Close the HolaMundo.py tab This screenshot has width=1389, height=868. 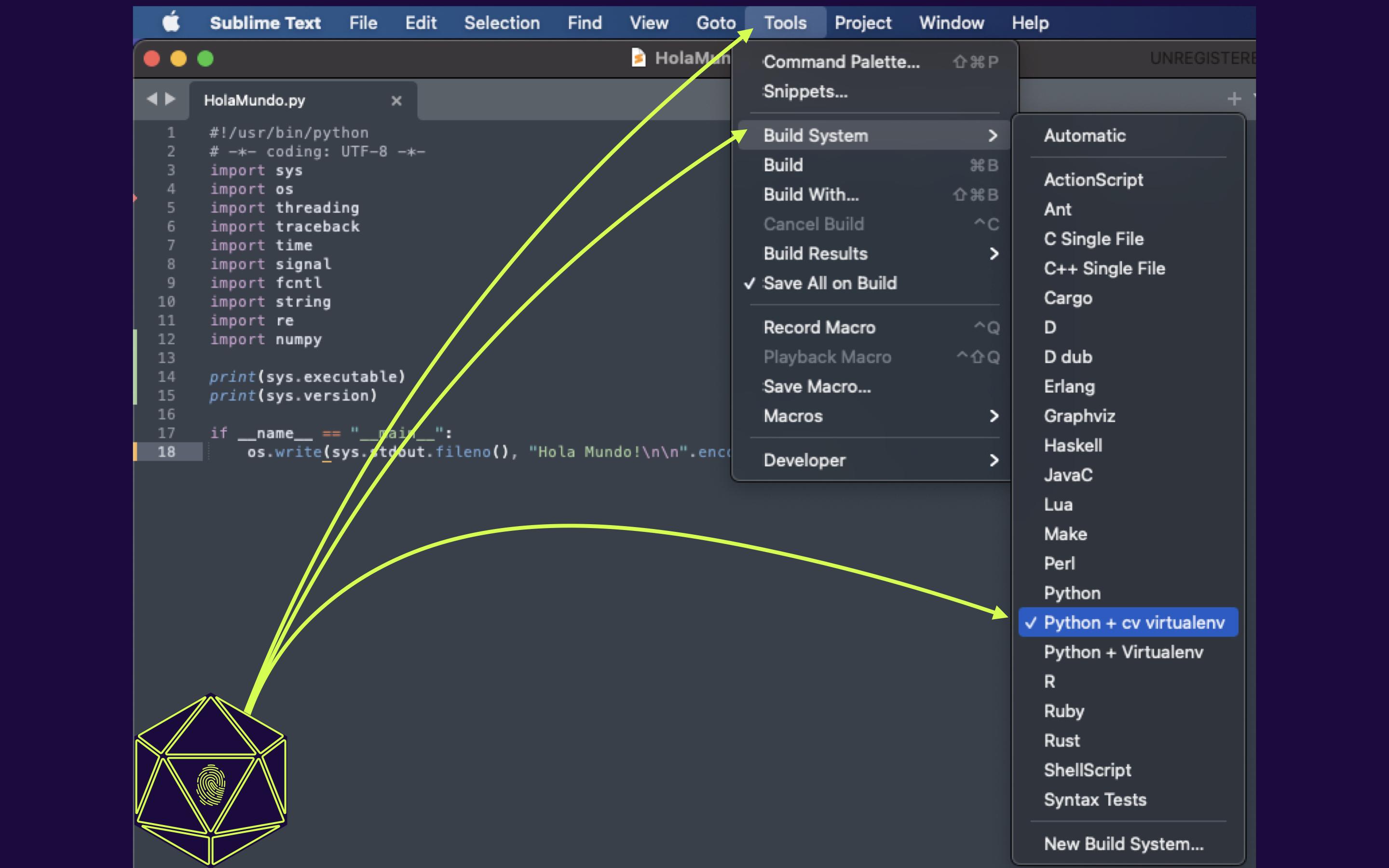click(396, 100)
